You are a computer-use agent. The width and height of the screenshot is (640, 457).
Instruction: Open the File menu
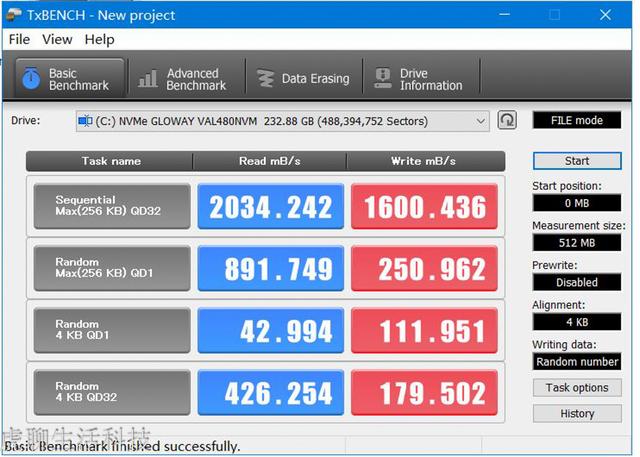pyautogui.click(x=19, y=40)
